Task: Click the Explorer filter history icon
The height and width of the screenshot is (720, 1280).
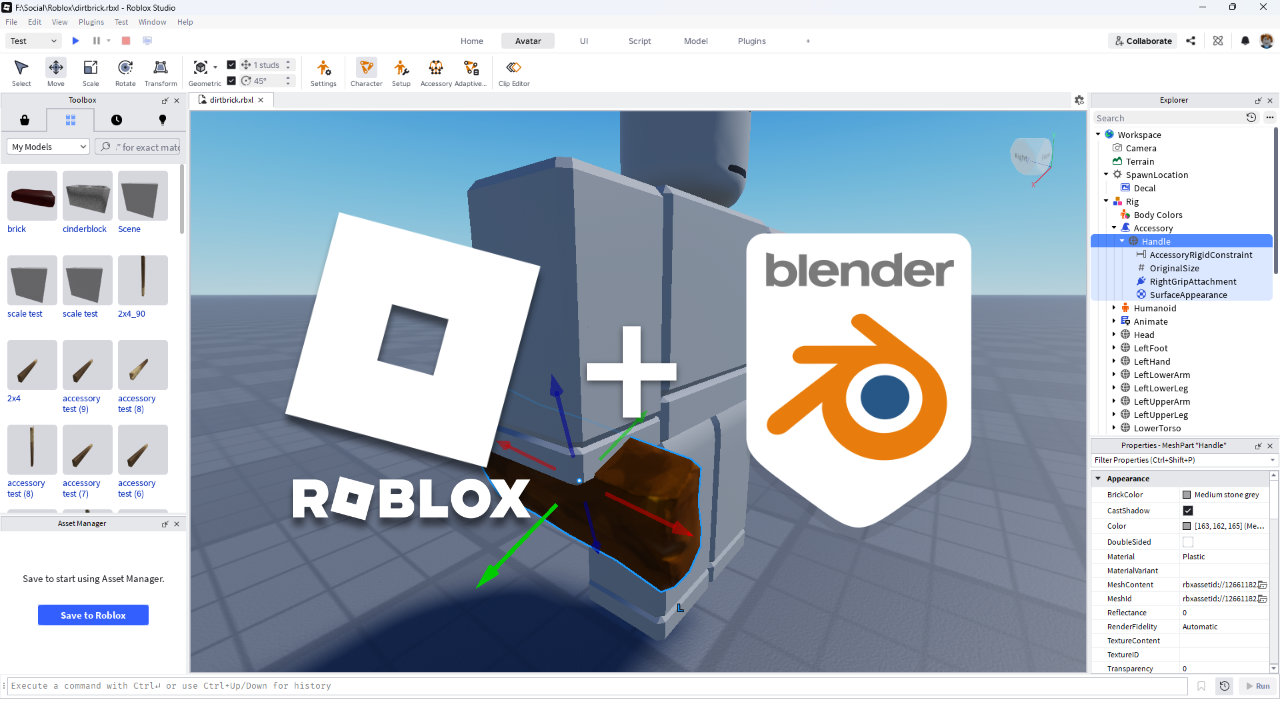Action: tap(1251, 118)
